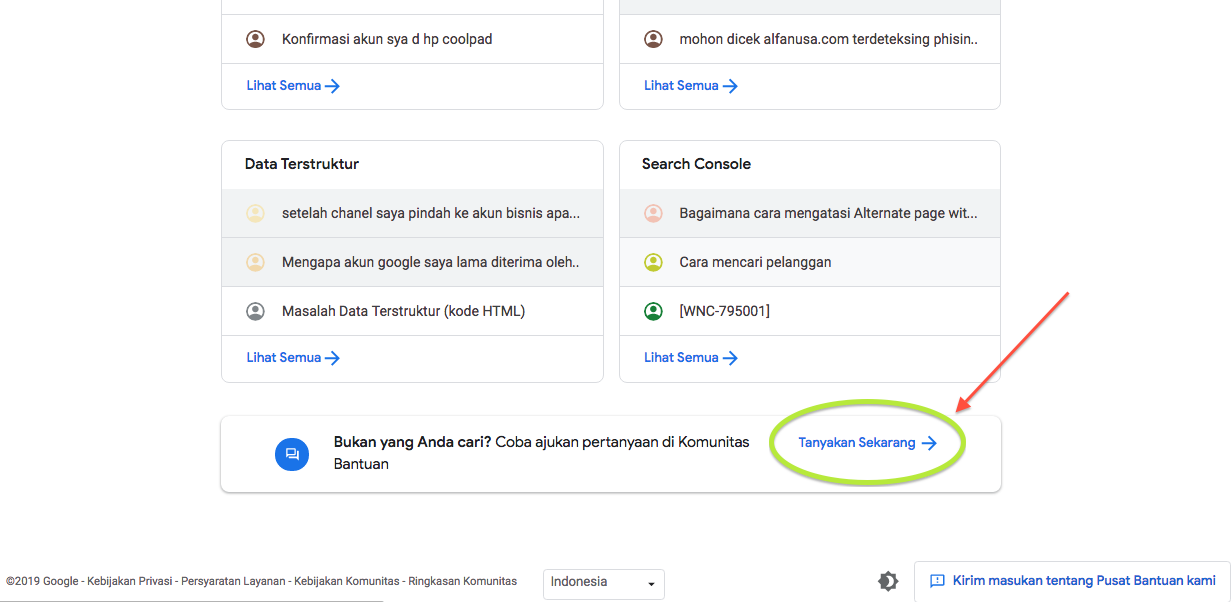Open Lihat Semua under Search Console
1231x602 pixels.
tap(690, 357)
